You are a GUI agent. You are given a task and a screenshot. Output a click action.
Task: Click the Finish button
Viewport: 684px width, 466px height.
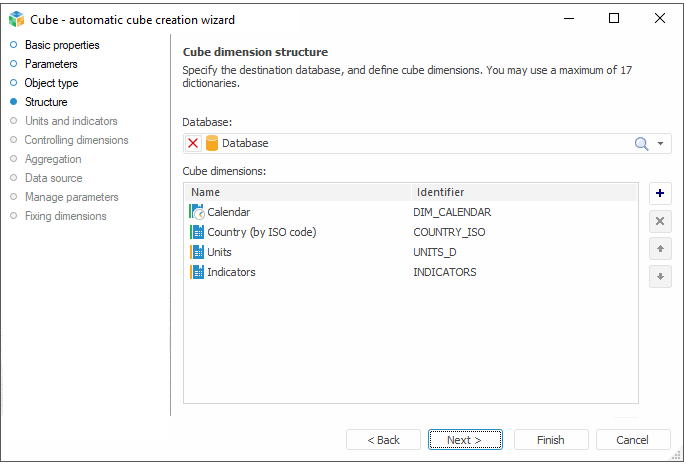(x=550, y=440)
